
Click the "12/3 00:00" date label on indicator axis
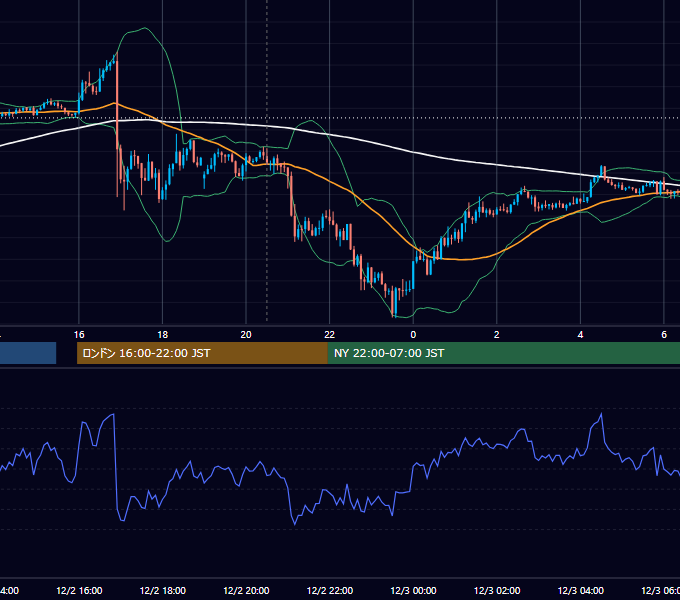coord(413,590)
